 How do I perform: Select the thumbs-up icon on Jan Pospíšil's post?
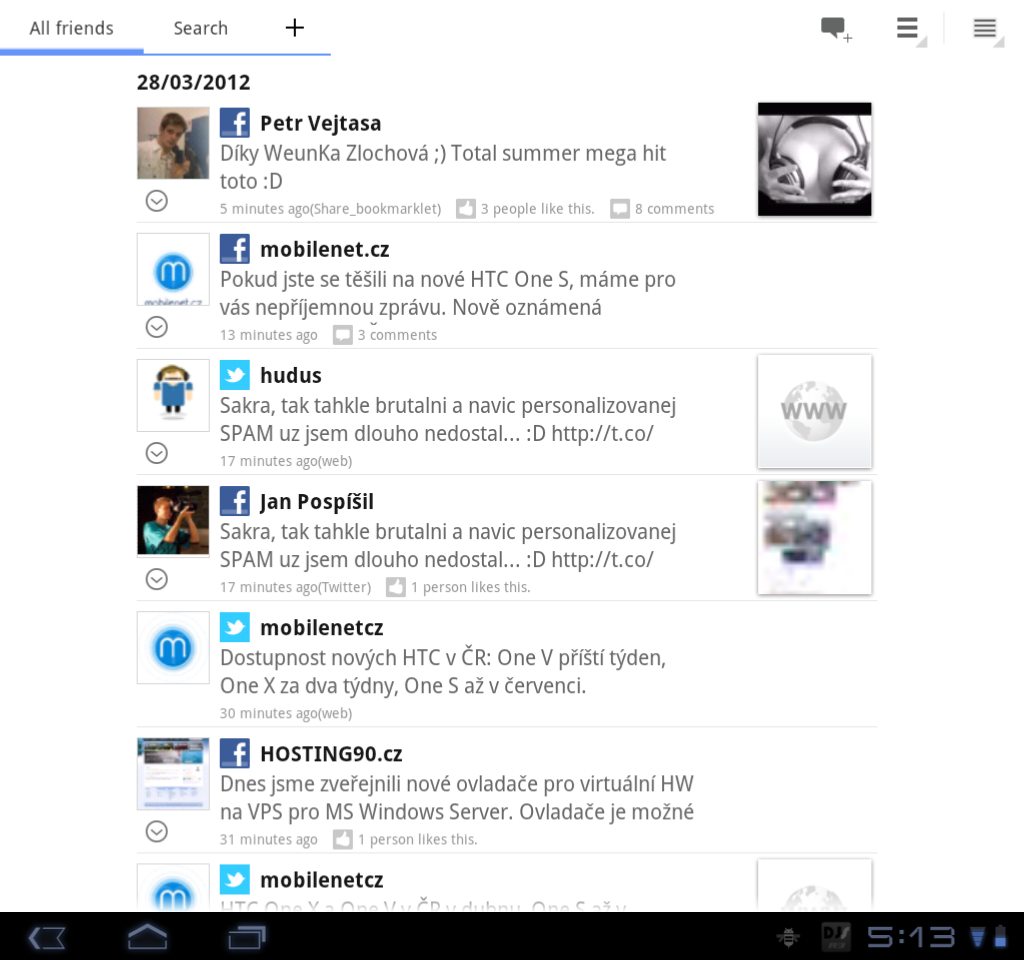click(396, 587)
